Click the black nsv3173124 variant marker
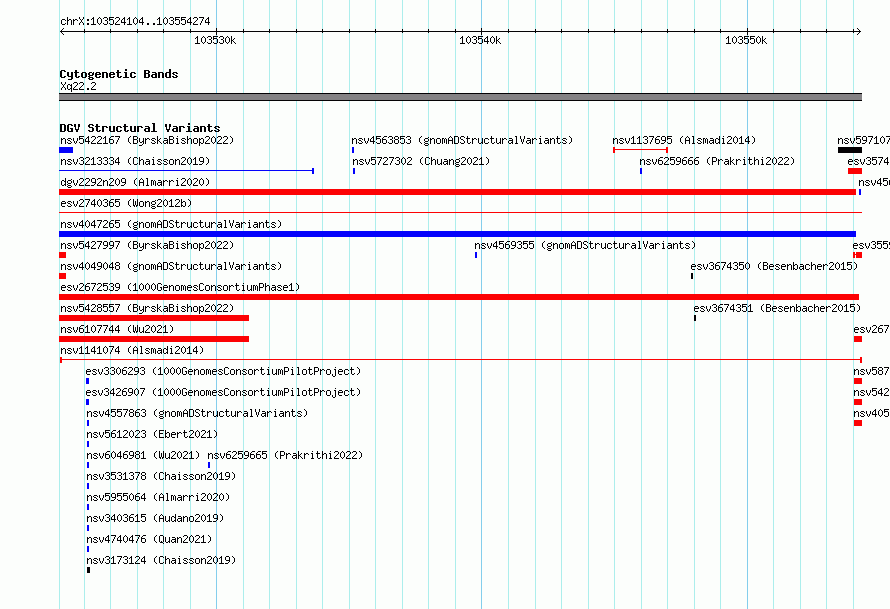The width and height of the screenshot is (890, 609). pos(89,570)
